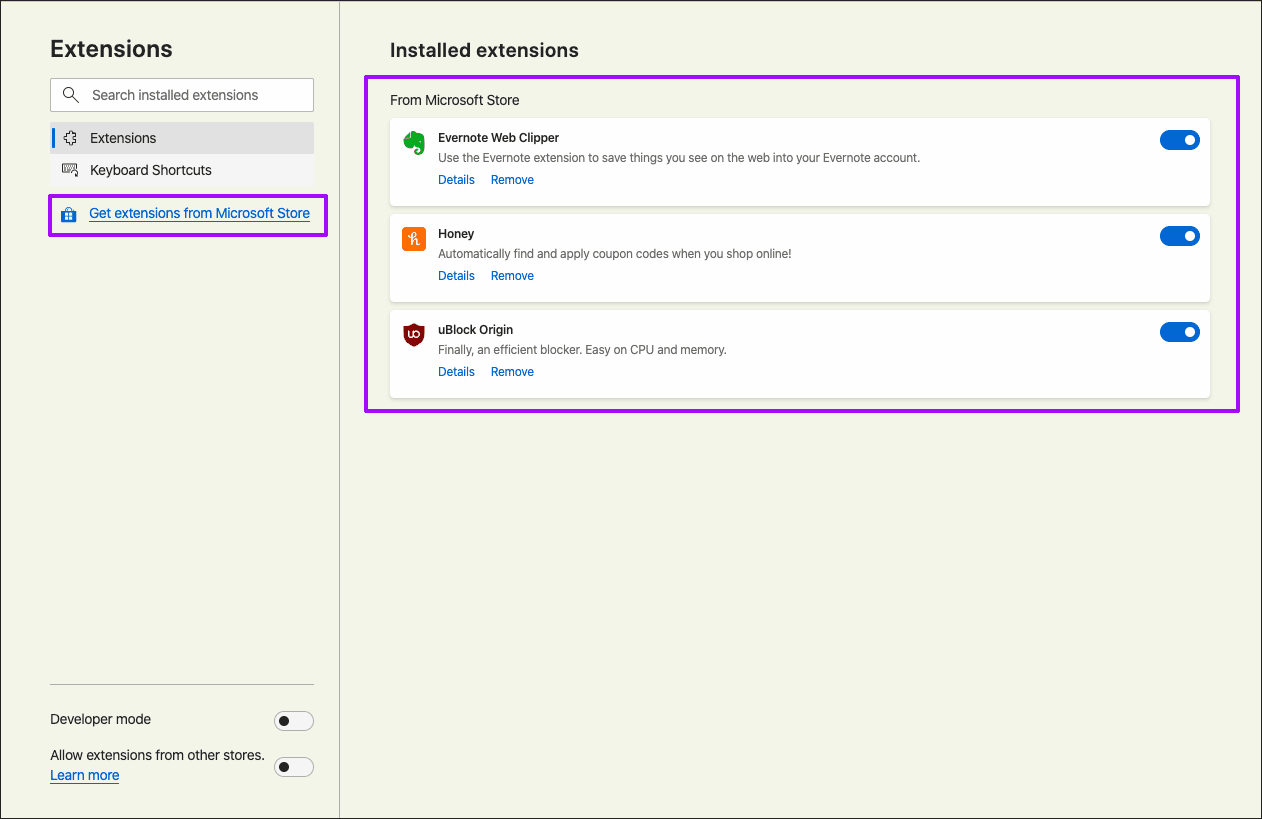Click the keyboard icon beside Keyboard Shortcuts
This screenshot has width=1262, height=819.
(70, 170)
